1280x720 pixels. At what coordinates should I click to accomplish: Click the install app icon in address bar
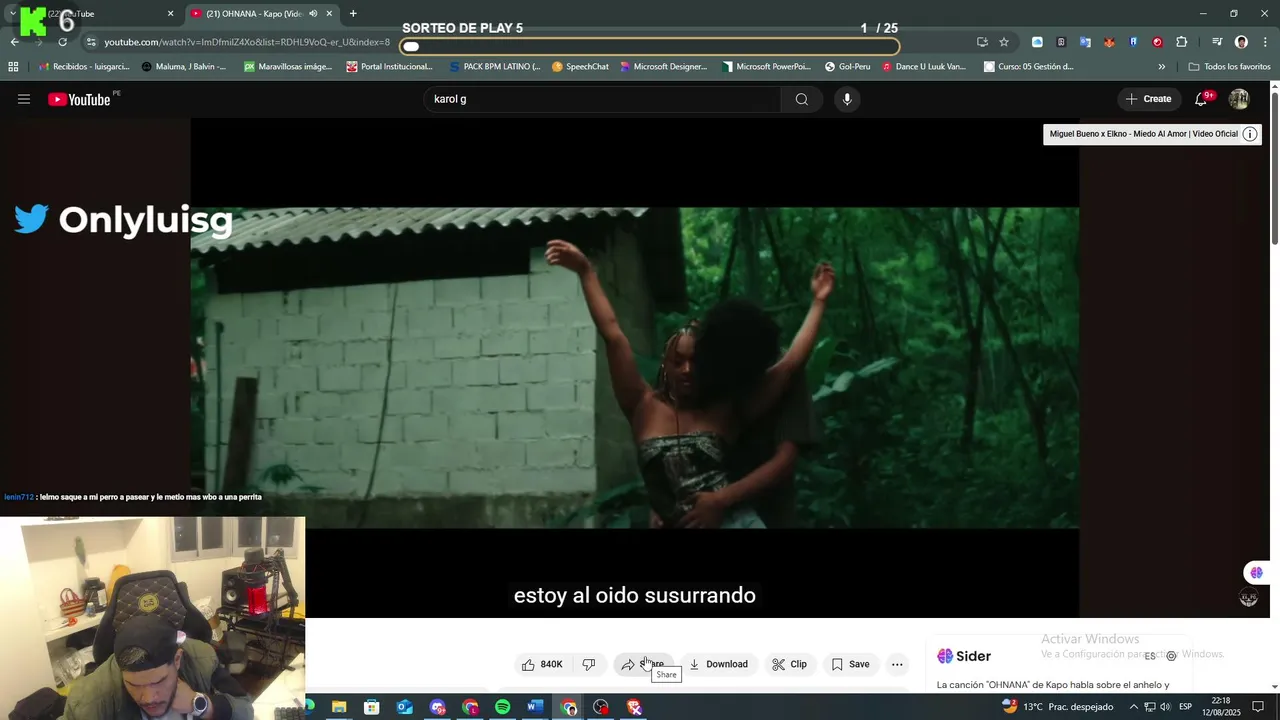982,42
